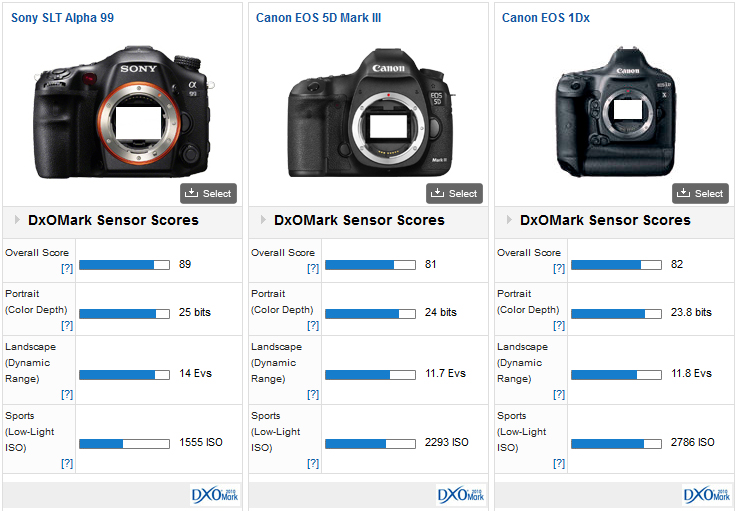Viewport: 738px width, 511px height.
Task: Open Portrait Color Depth help [?] for Canon 5D Mark III
Action: coord(313,325)
